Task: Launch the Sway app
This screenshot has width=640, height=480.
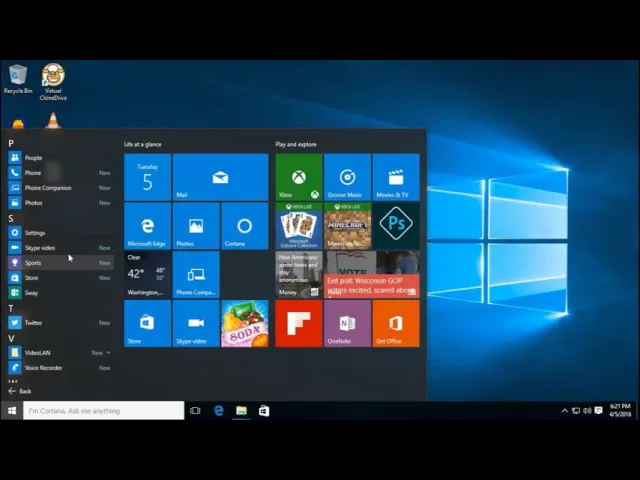Action: 60,293
